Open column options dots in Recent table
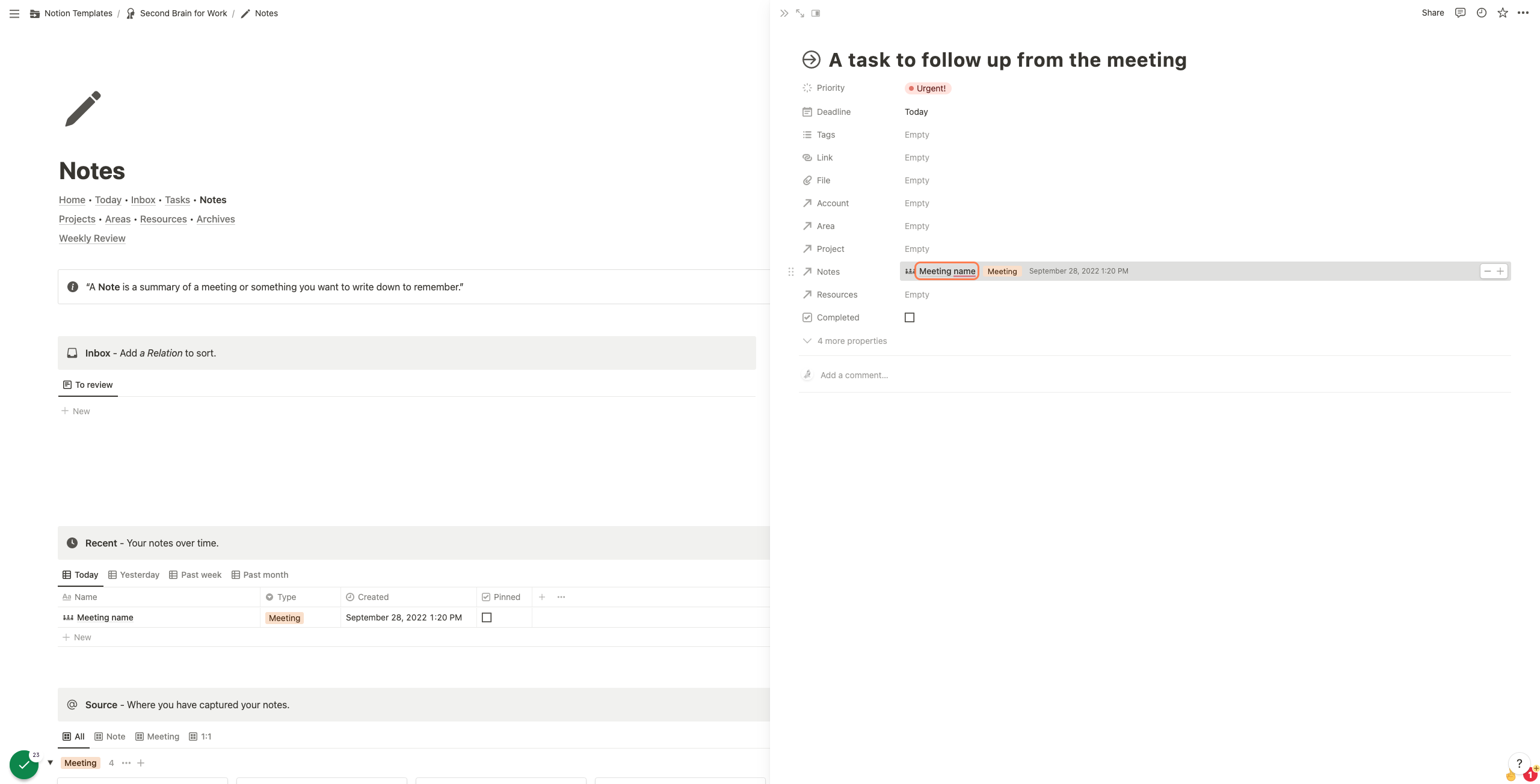Viewport: 1540px width, 784px height. (x=561, y=597)
